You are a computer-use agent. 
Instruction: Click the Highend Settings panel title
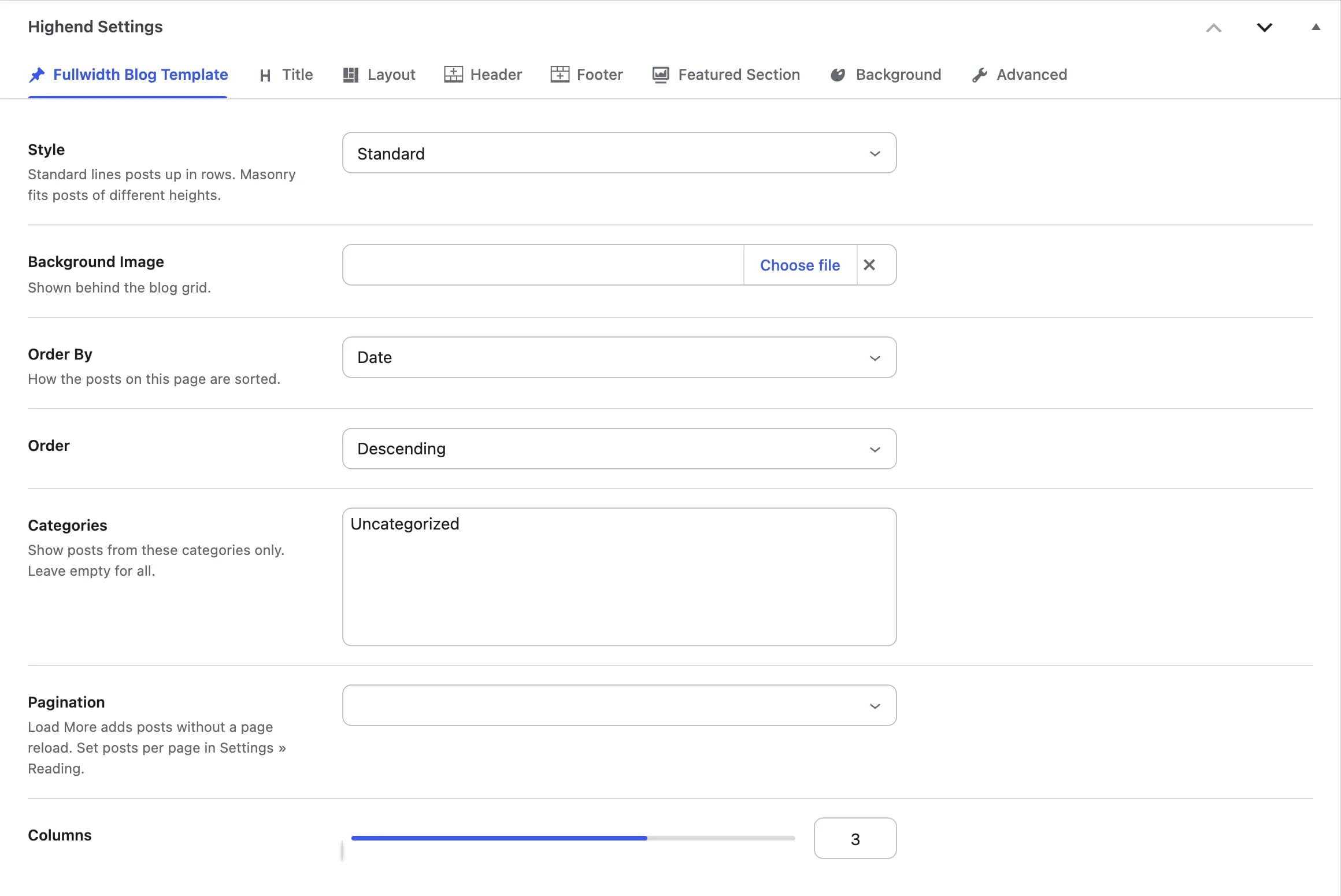(x=95, y=27)
